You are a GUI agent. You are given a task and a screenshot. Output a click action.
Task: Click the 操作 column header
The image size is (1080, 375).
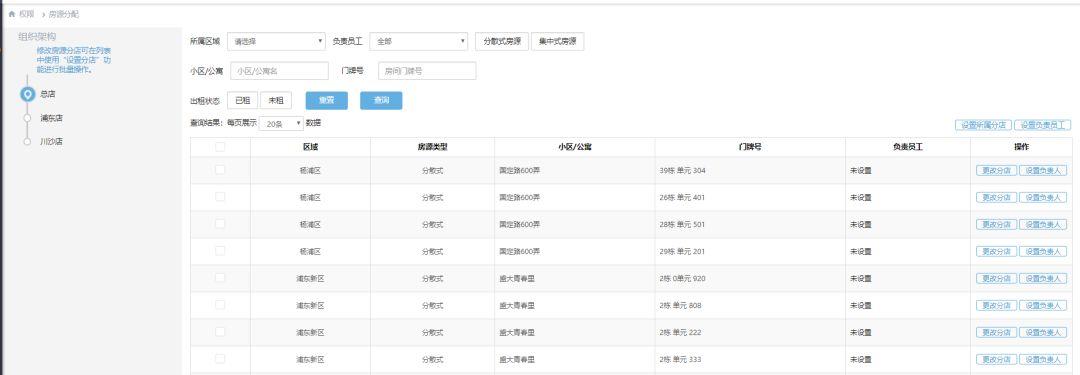coord(1021,147)
